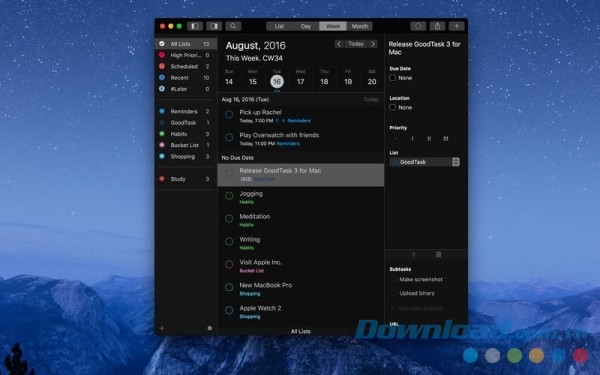
Task: Complete the Writing task
Action: point(229,241)
